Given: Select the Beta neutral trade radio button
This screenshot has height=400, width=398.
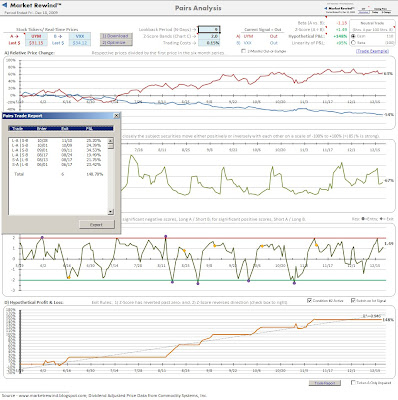Looking at the screenshot, I should [353, 43].
